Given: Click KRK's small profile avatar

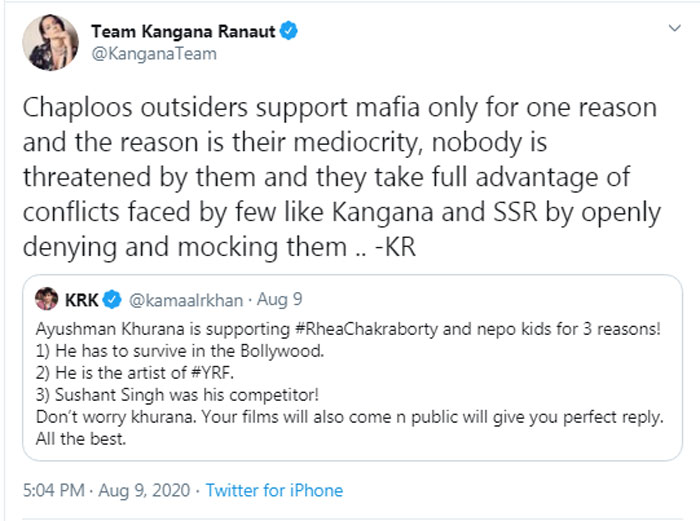Looking at the screenshot, I should pos(46,299).
